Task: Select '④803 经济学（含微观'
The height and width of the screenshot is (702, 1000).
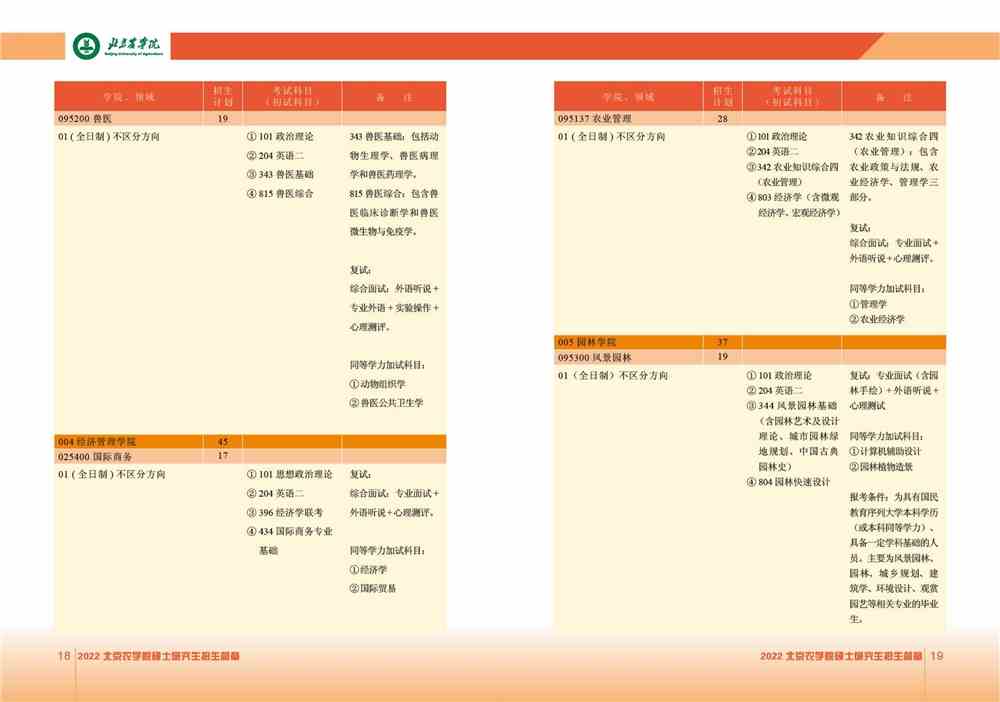Action: tap(793, 198)
